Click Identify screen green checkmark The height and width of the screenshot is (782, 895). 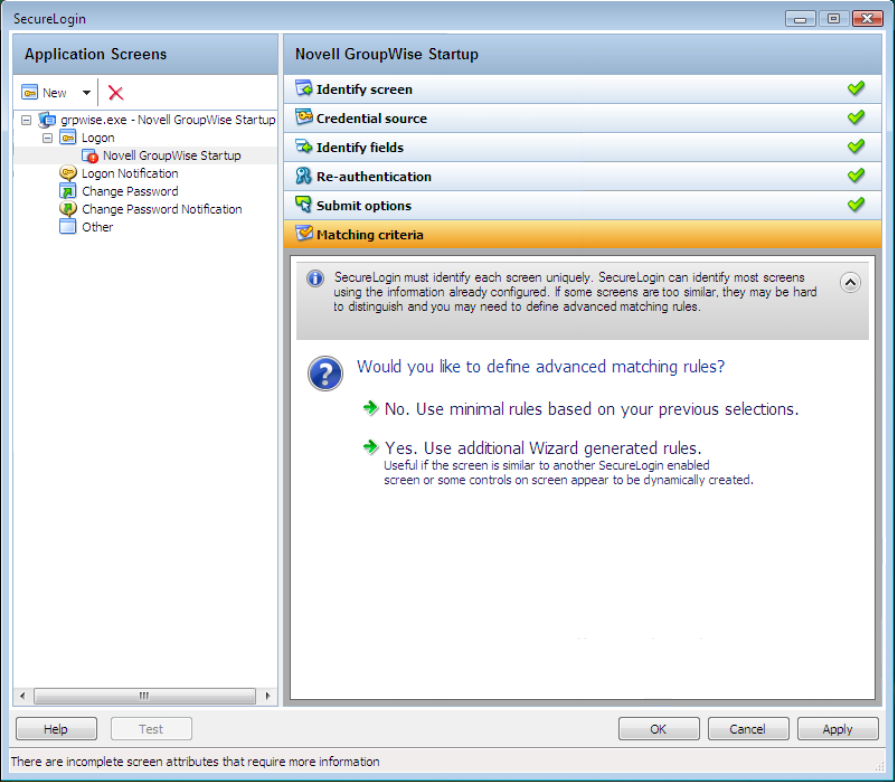click(856, 88)
